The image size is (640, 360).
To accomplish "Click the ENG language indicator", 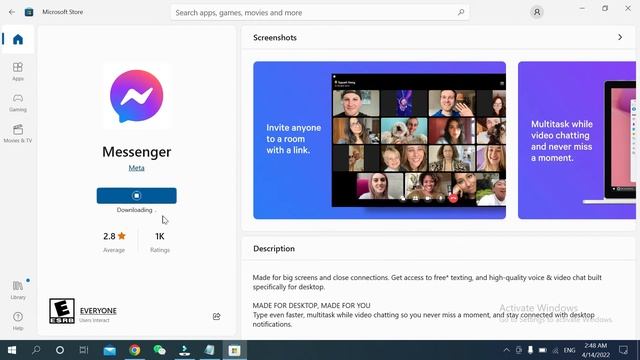I will tap(569, 350).
